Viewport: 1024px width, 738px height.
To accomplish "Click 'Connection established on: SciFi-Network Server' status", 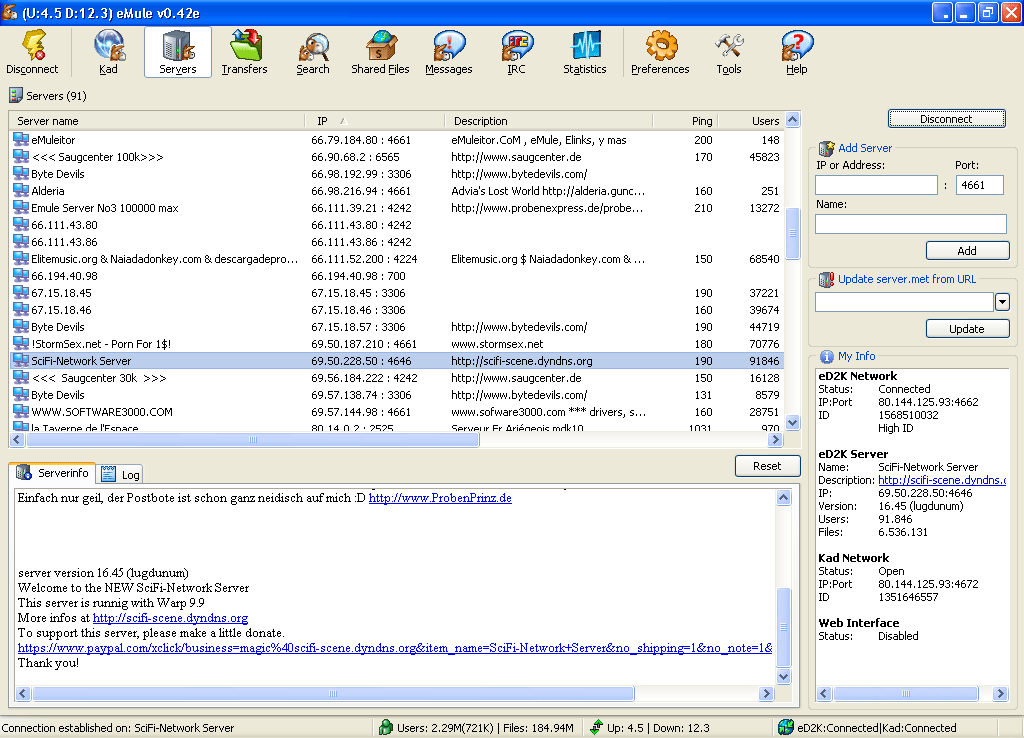I will 118,728.
